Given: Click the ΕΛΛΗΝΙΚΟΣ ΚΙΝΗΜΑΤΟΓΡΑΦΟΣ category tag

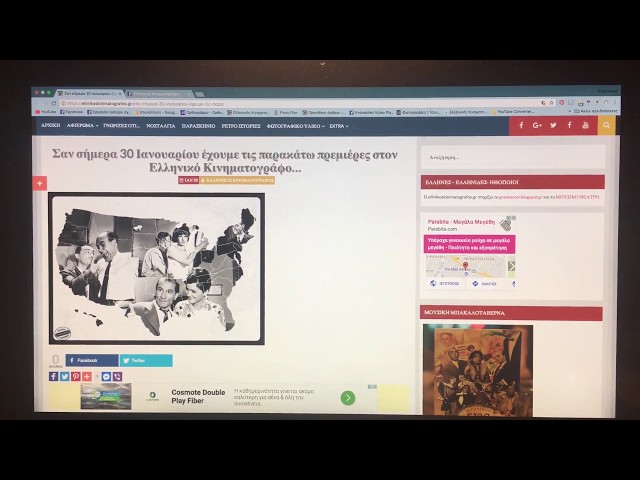Looking at the screenshot, I should 237,180.
